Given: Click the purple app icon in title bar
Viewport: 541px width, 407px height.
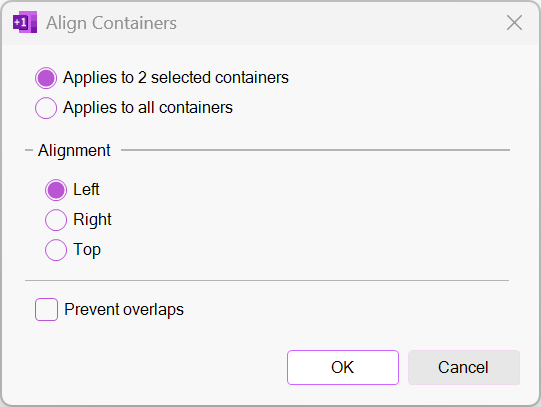Looking at the screenshot, I should pos(25,22).
